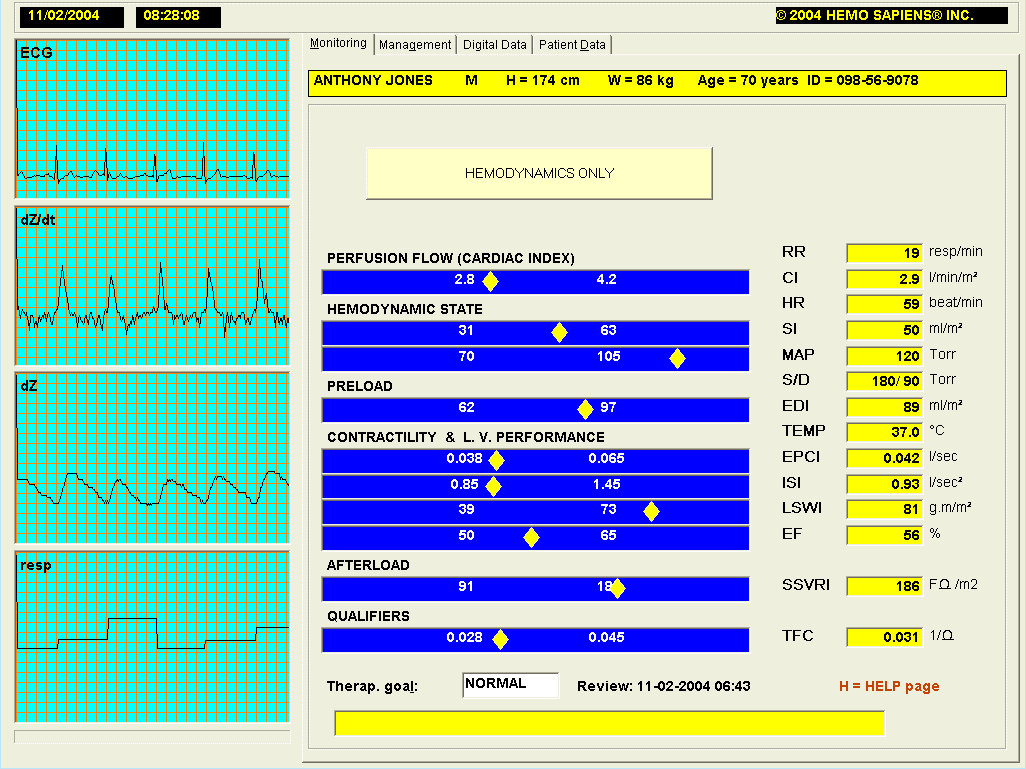Click the MAP value field showing 120
The height and width of the screenshot is (769, 1026).
tap(884, 356)
